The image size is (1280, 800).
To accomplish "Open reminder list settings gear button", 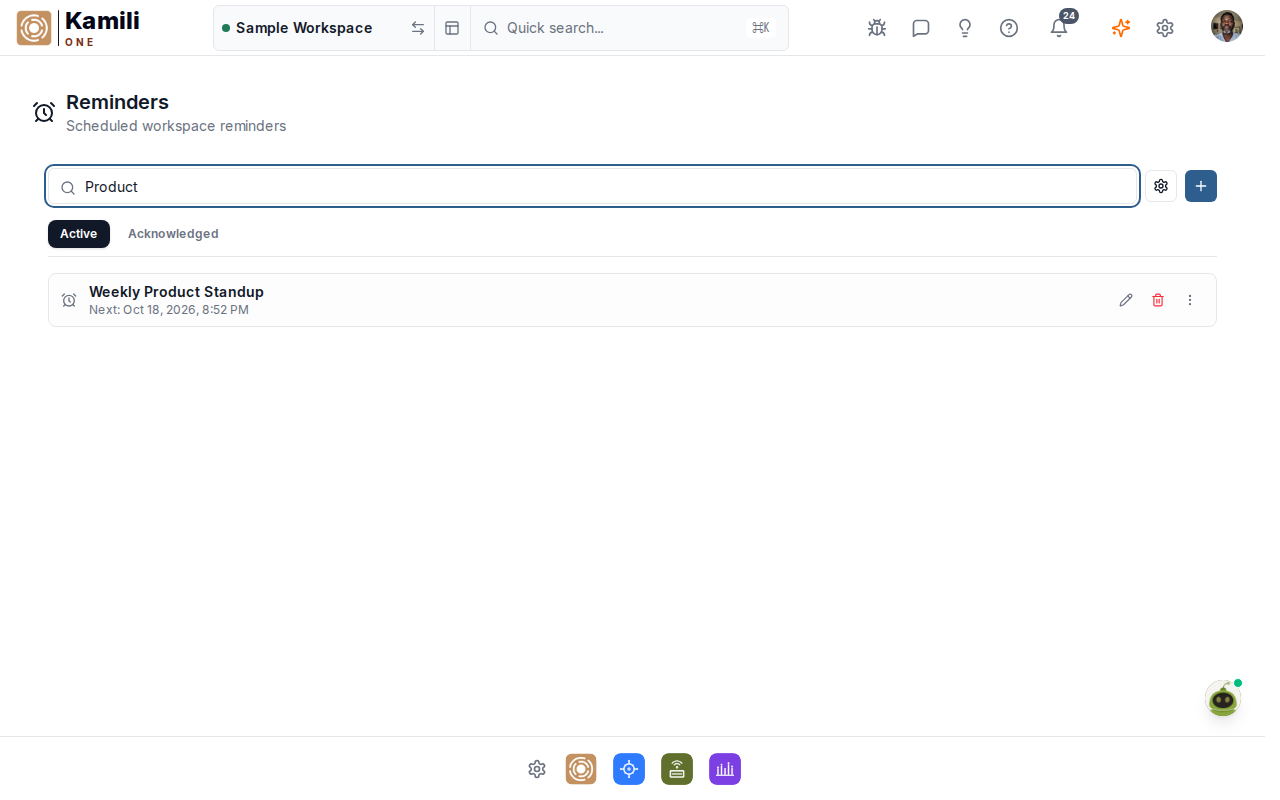I will pyautogui.click(x=1161, y=186).
